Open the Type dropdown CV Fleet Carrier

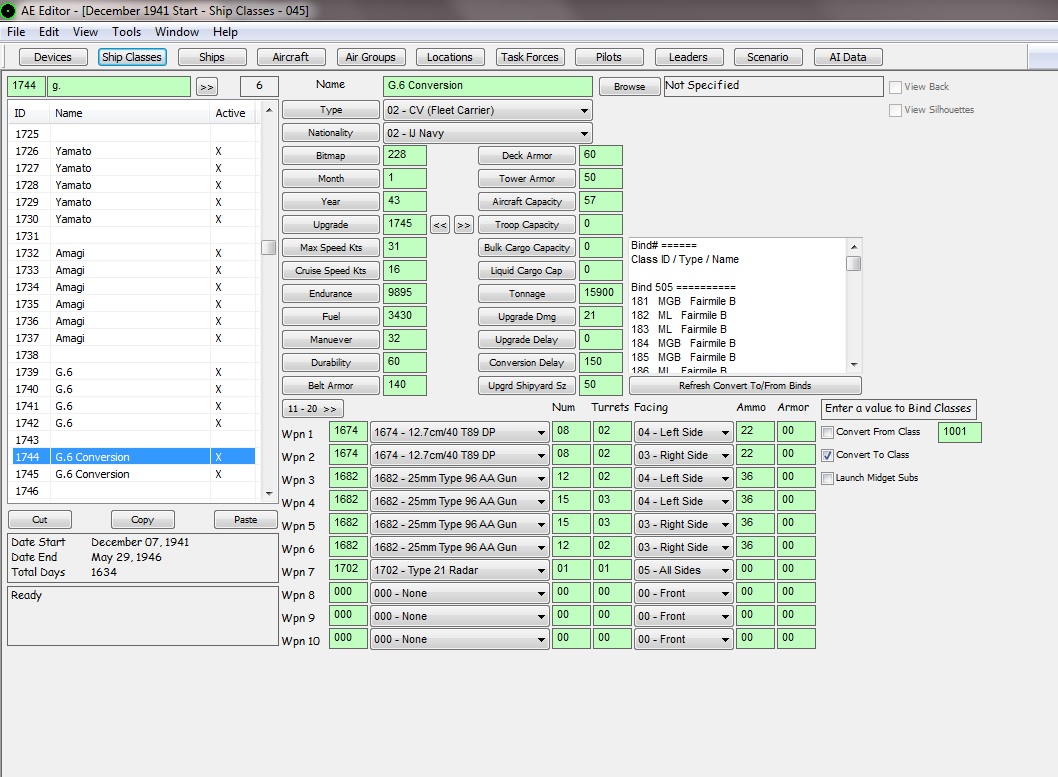pyautogui.click(x=488, y=110)
